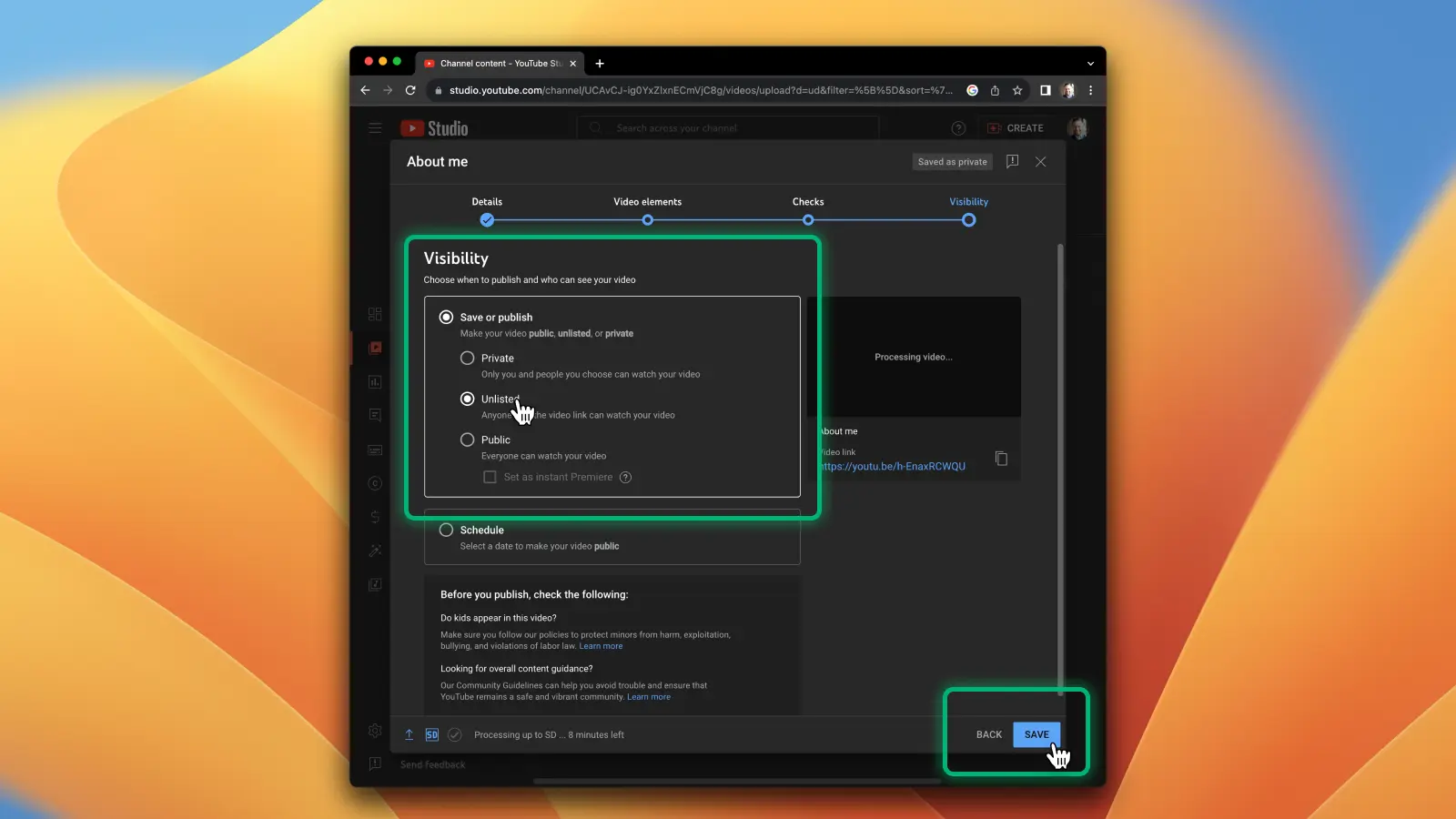Go to the Visibility step
The width and height of the screenshot is (1456, 819).
tap(968, 211)
